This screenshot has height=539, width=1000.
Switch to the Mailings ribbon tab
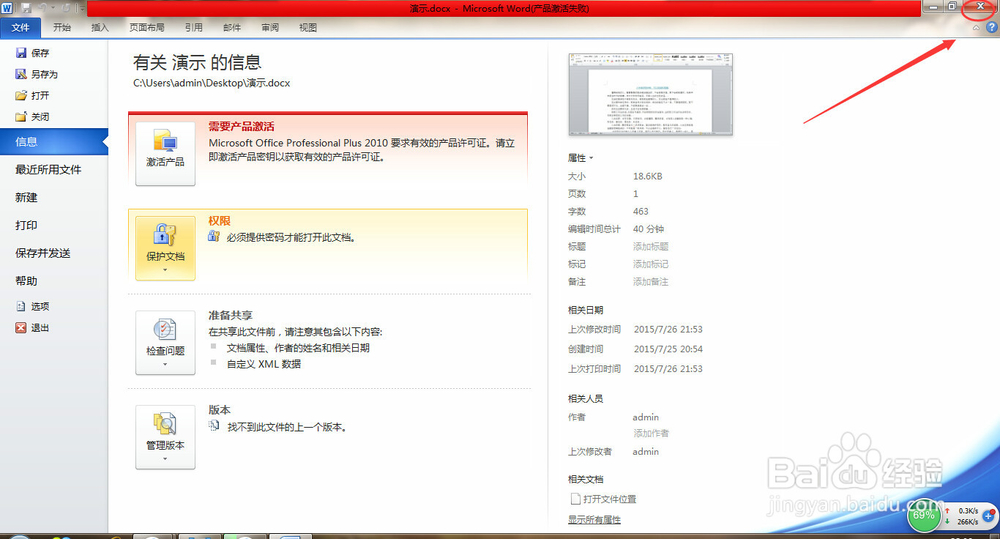click(x=232, y=27)
